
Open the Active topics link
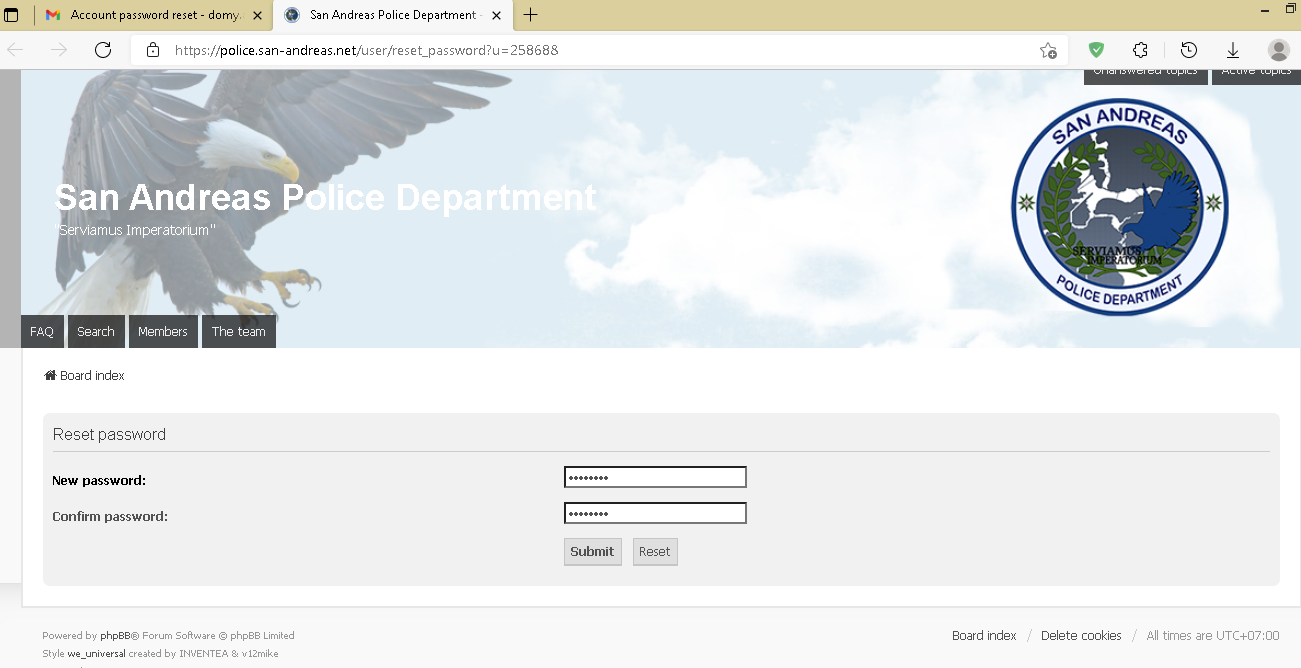pos(1256,74)
